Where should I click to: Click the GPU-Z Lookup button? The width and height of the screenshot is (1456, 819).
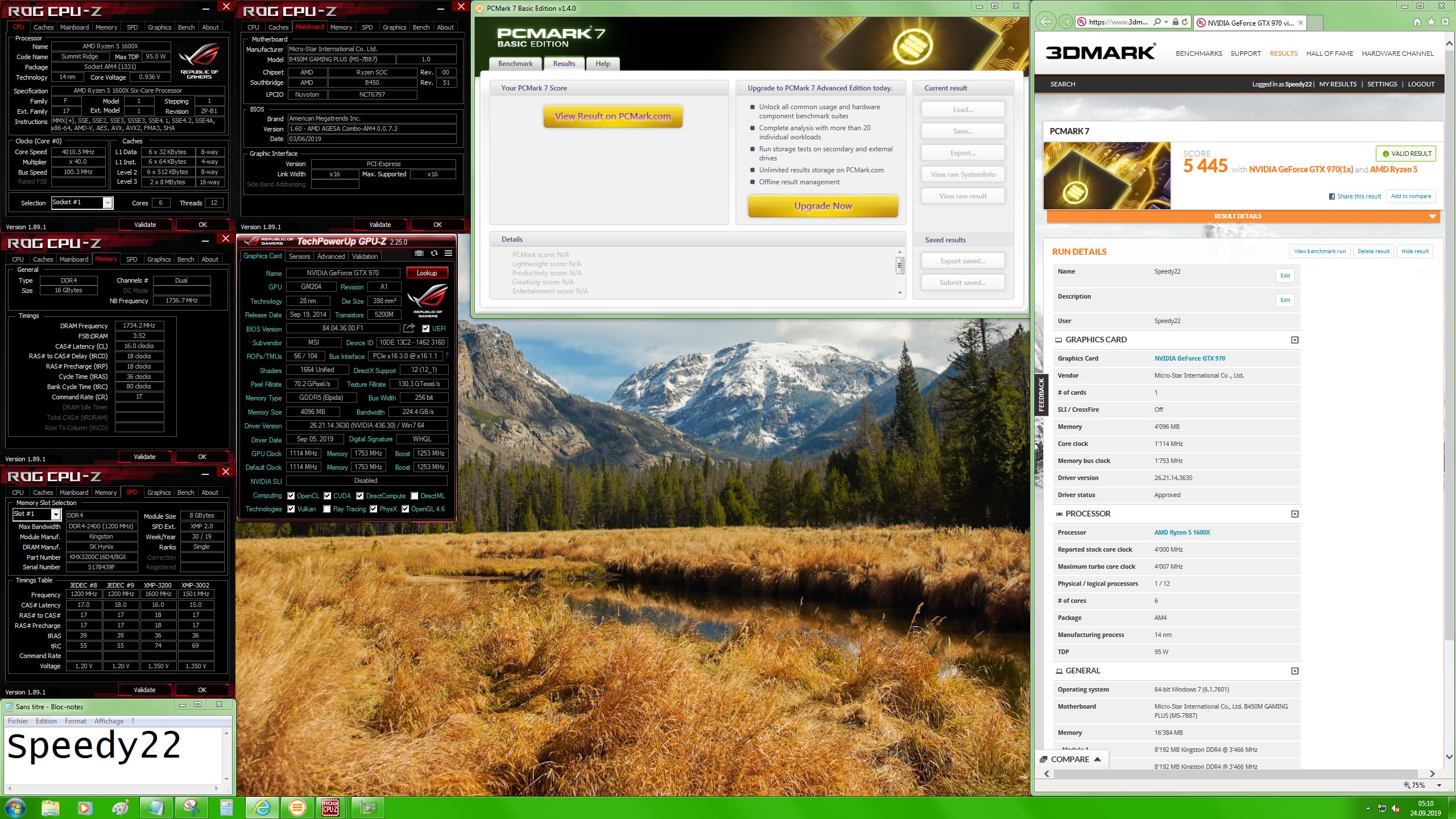coord(427,273)
